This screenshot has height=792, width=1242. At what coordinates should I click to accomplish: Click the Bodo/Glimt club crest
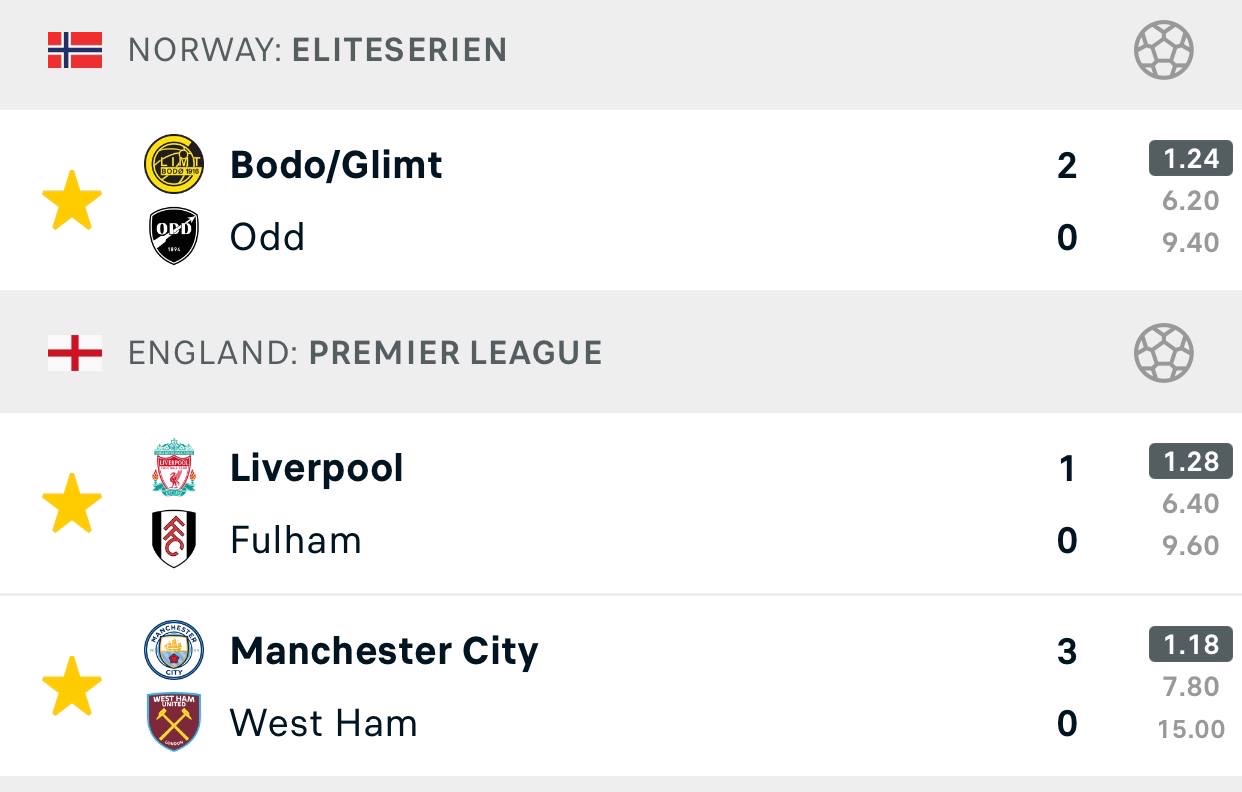(x=174, y=163)
